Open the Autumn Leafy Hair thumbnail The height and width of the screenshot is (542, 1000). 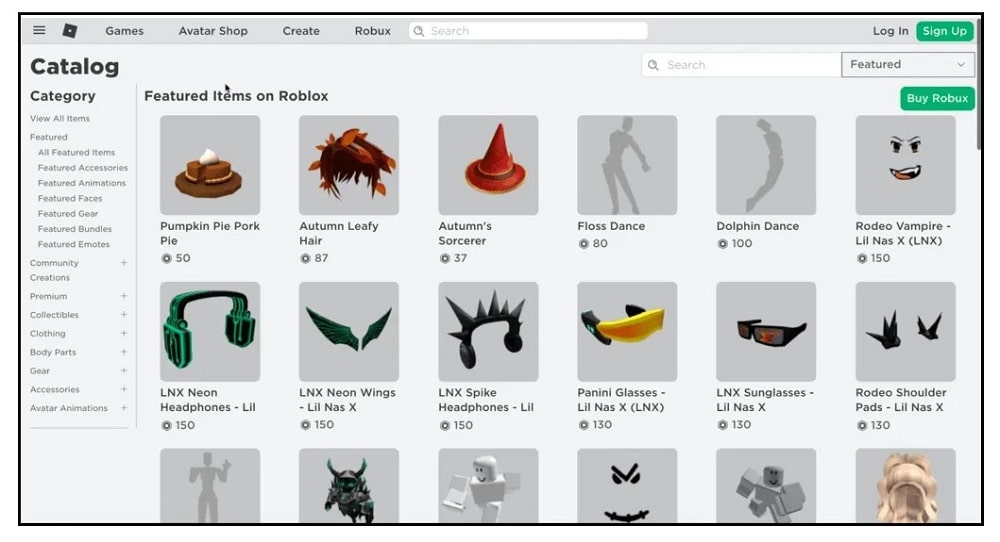click(x=349, y=165)
